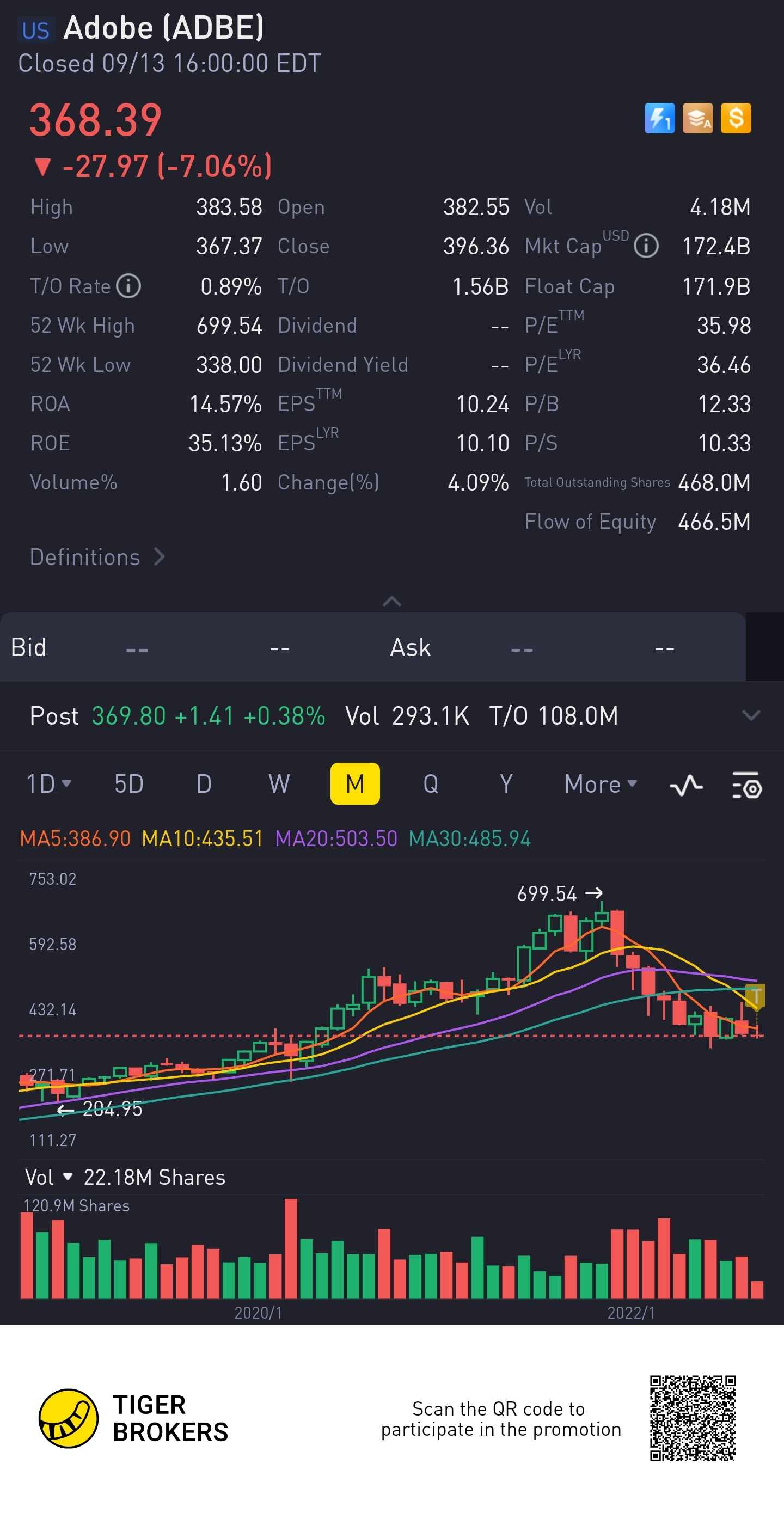The height and width of the screenshot is (1513, 784).
Task: Open chart display settings icon
Action: pyautogui.click(x=747, y=785)
